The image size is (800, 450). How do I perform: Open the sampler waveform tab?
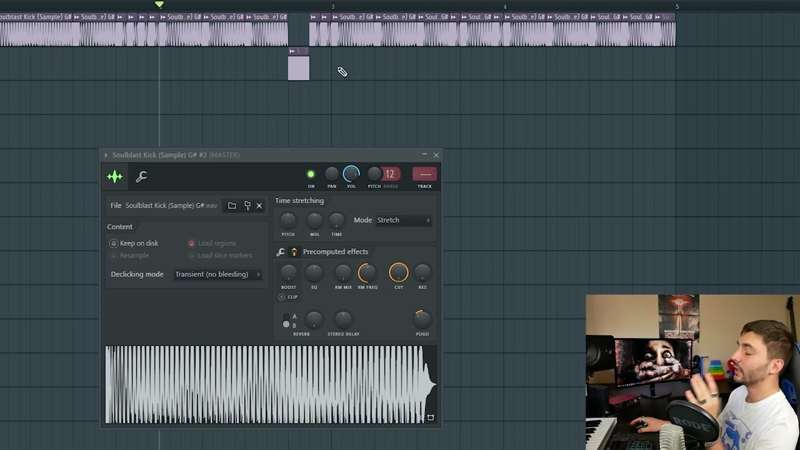115,177
